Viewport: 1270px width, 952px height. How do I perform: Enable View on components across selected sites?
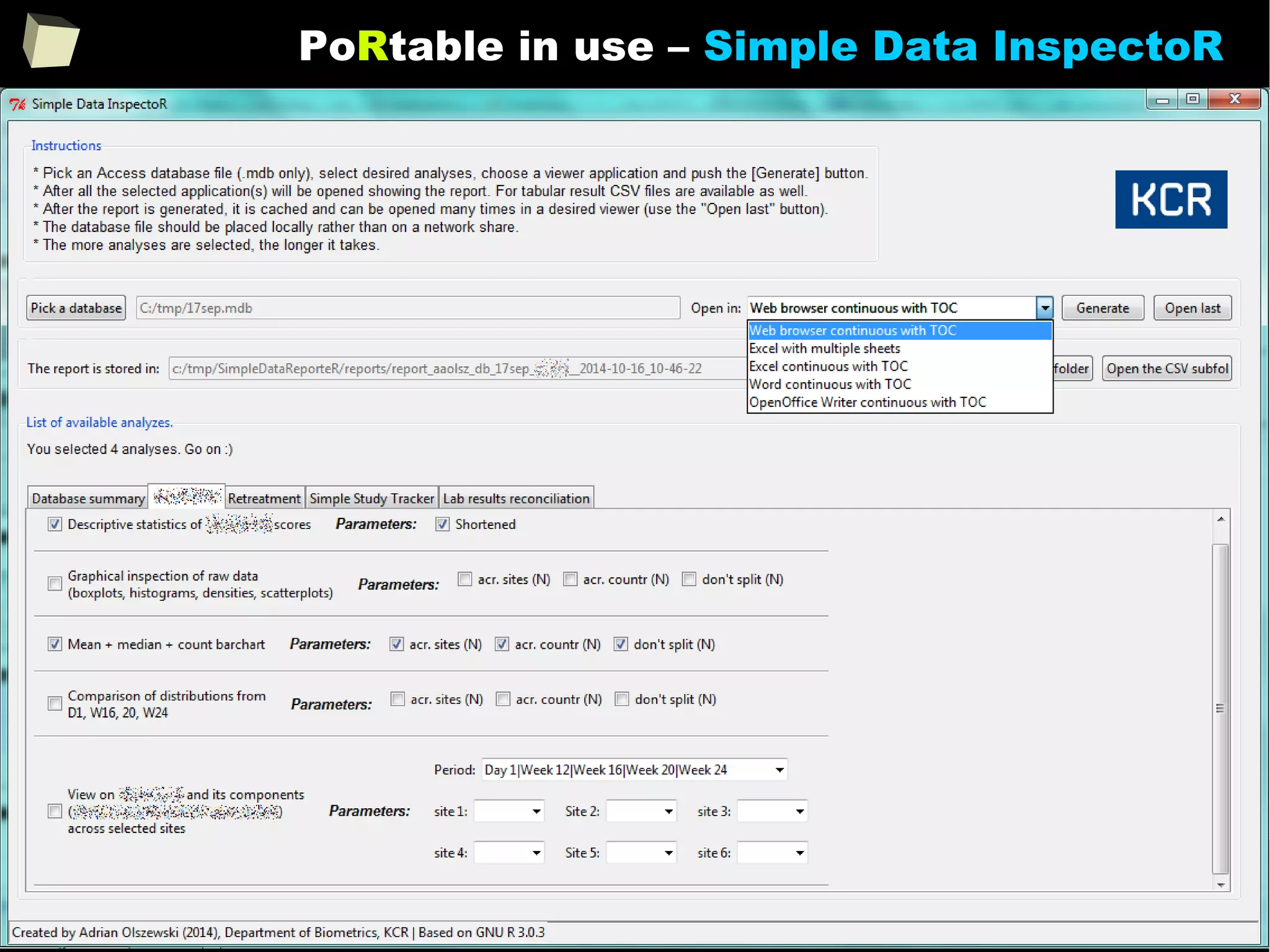click(x=55, y=811)
